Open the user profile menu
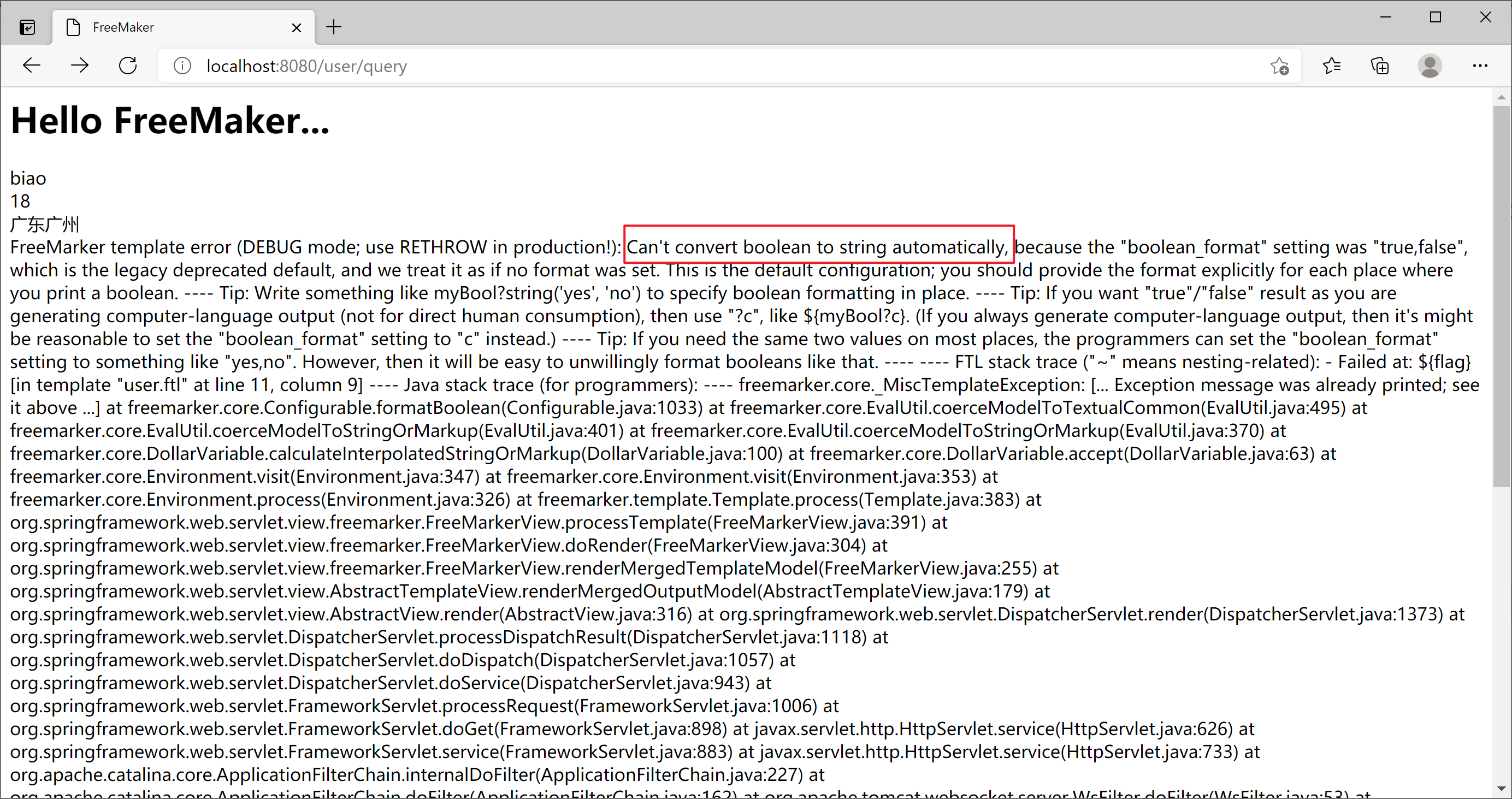Screen dimensions: 1512x799 click(1430, 66)
